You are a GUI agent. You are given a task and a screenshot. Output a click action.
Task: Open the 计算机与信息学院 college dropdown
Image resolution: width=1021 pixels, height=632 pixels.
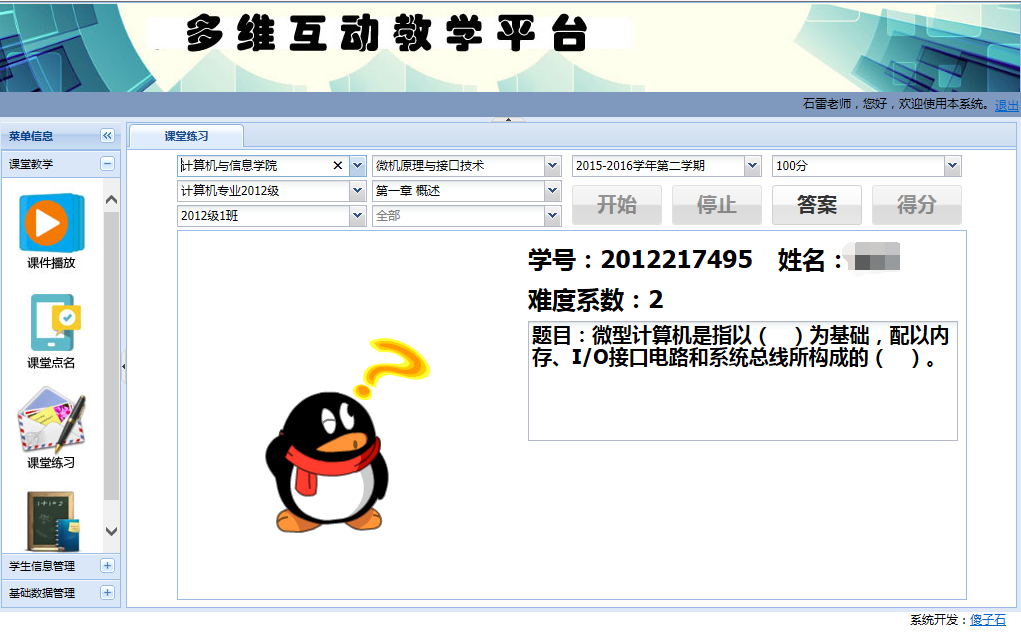pos(357,165)
